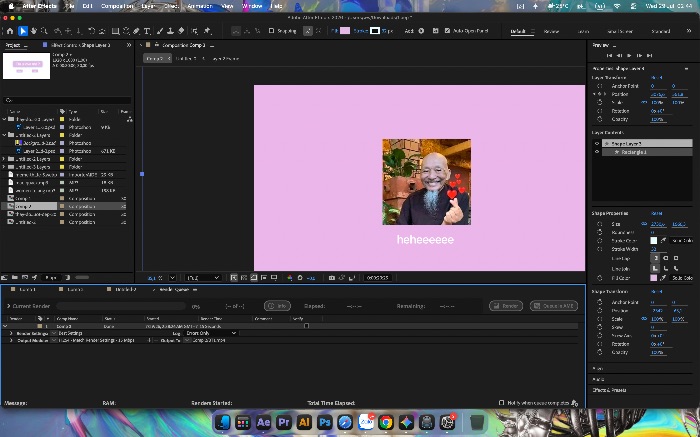Choose the Rectangle shape tool
The height and width of the screenshot is (437, 700).
pos(115,31)
